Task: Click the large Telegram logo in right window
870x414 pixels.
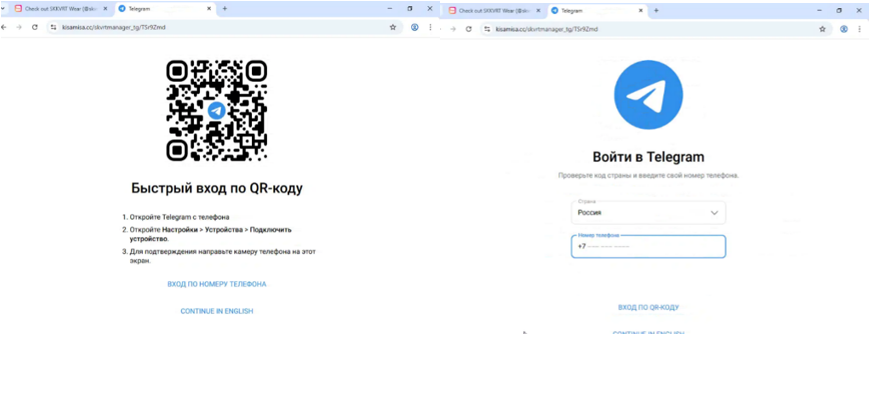Action: pos(648,95)
